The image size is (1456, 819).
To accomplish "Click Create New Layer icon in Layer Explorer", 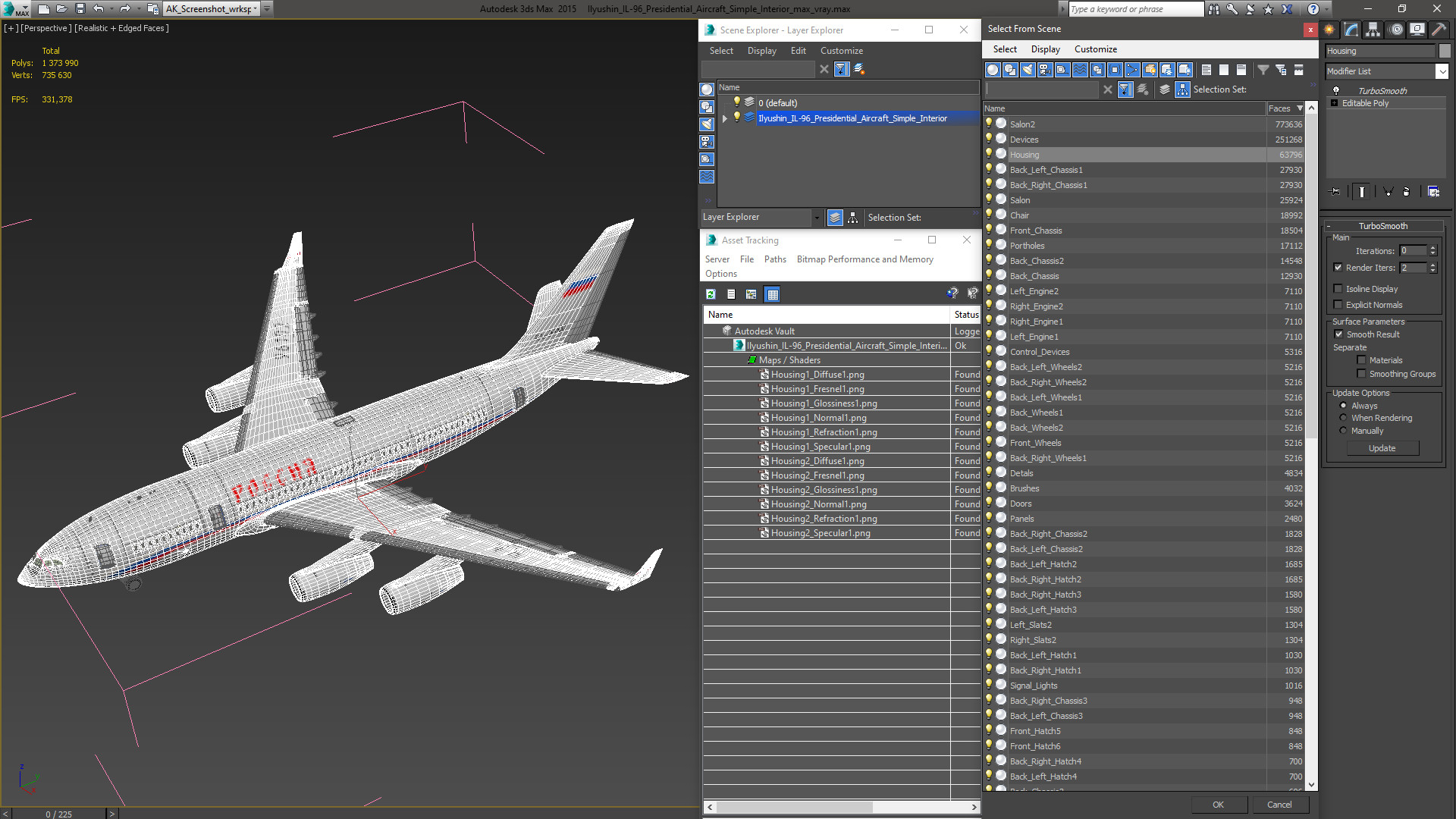I will (x=859, y=69).
